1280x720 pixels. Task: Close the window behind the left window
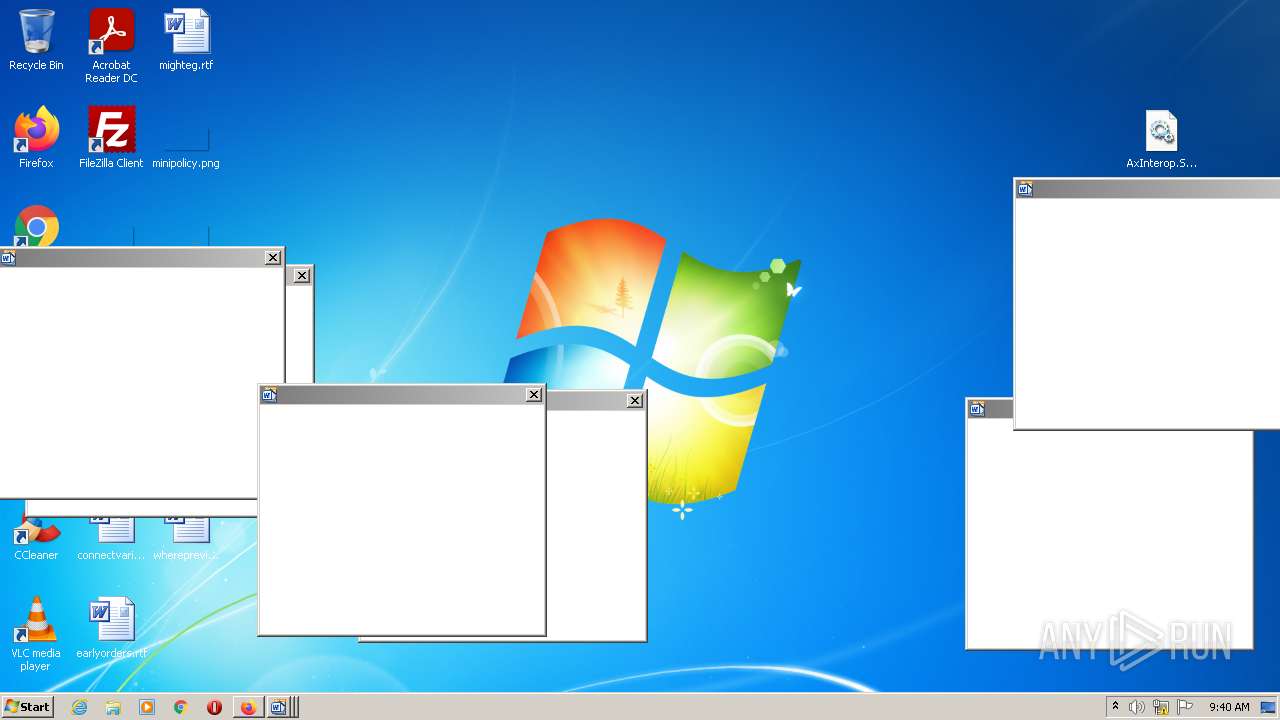click(302, 276)
